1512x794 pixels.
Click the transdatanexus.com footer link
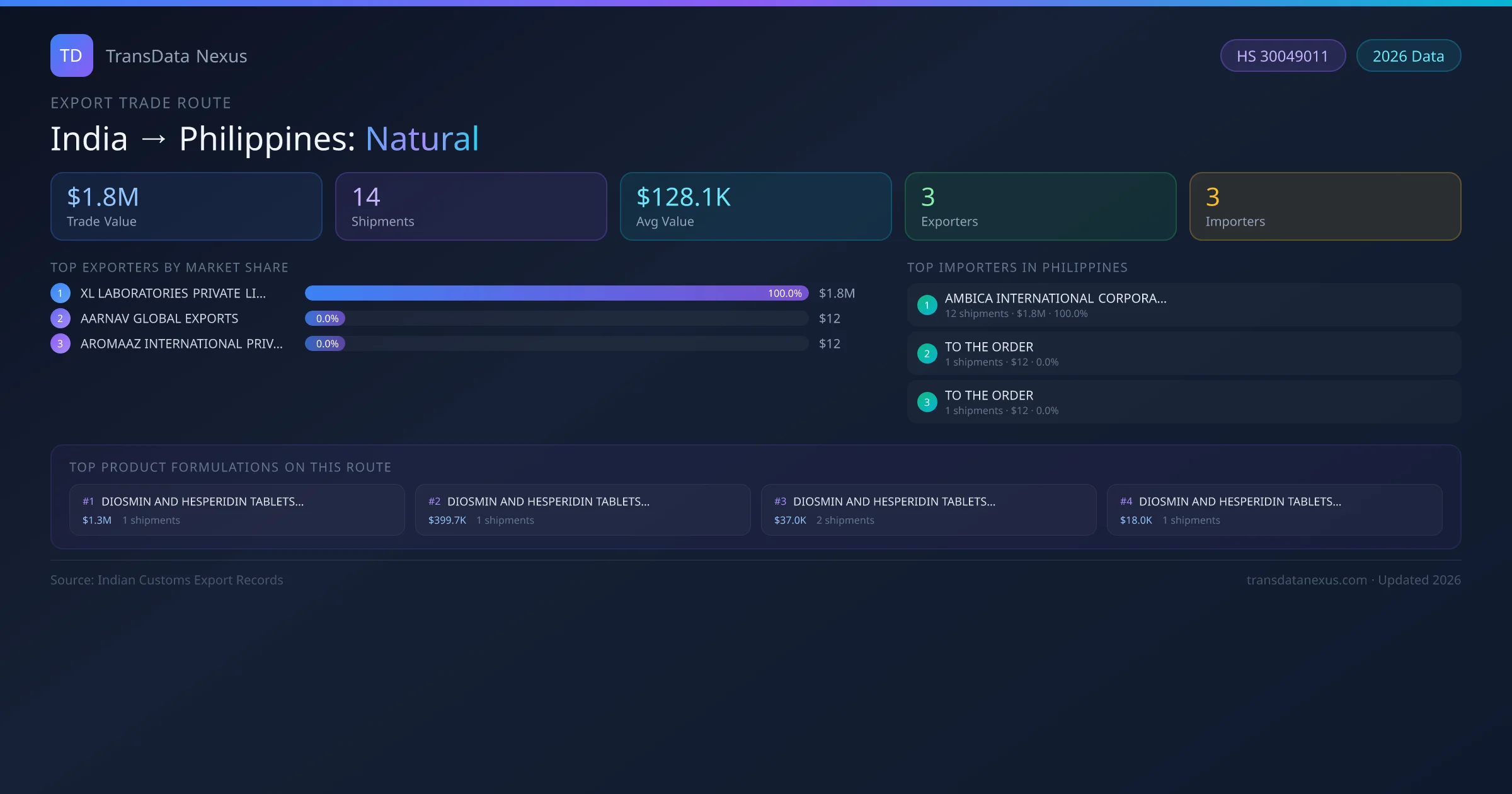(1306, 580)
